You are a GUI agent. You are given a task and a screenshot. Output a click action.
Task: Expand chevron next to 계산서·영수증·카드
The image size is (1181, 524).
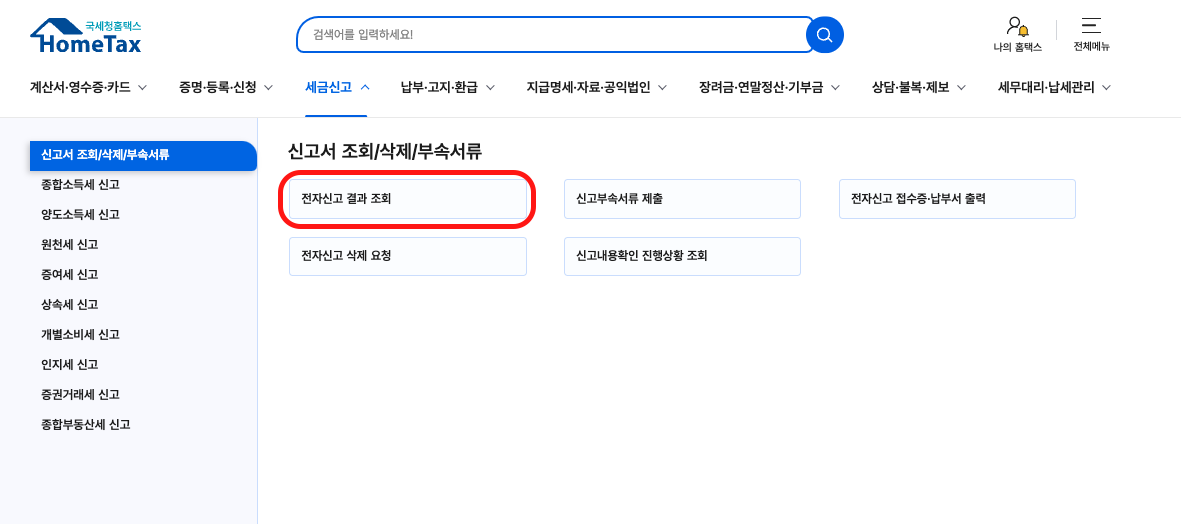142,88
